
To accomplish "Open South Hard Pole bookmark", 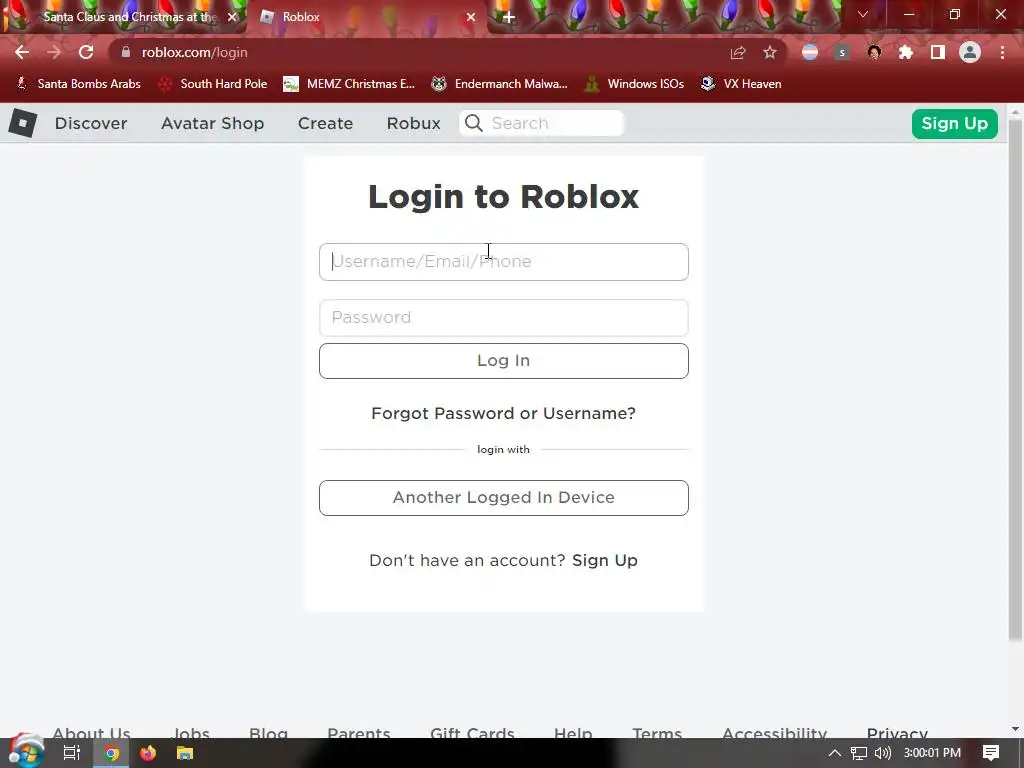I will 214,84.
